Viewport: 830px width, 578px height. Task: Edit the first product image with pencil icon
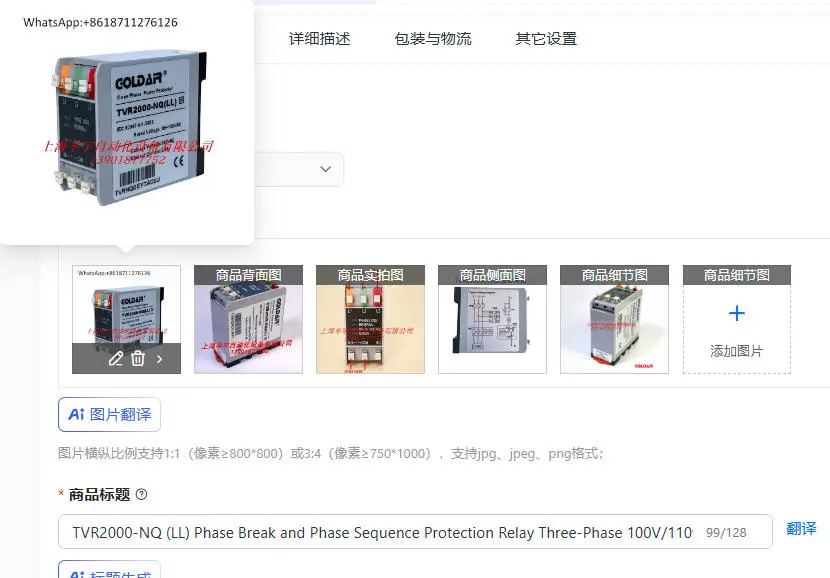[x=116, y=359]
